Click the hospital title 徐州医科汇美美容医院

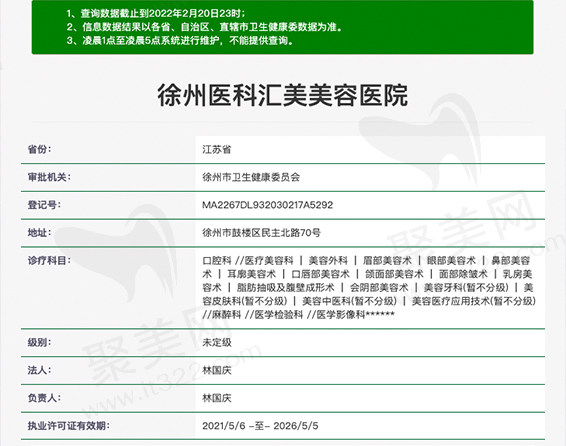coord(283,95)
